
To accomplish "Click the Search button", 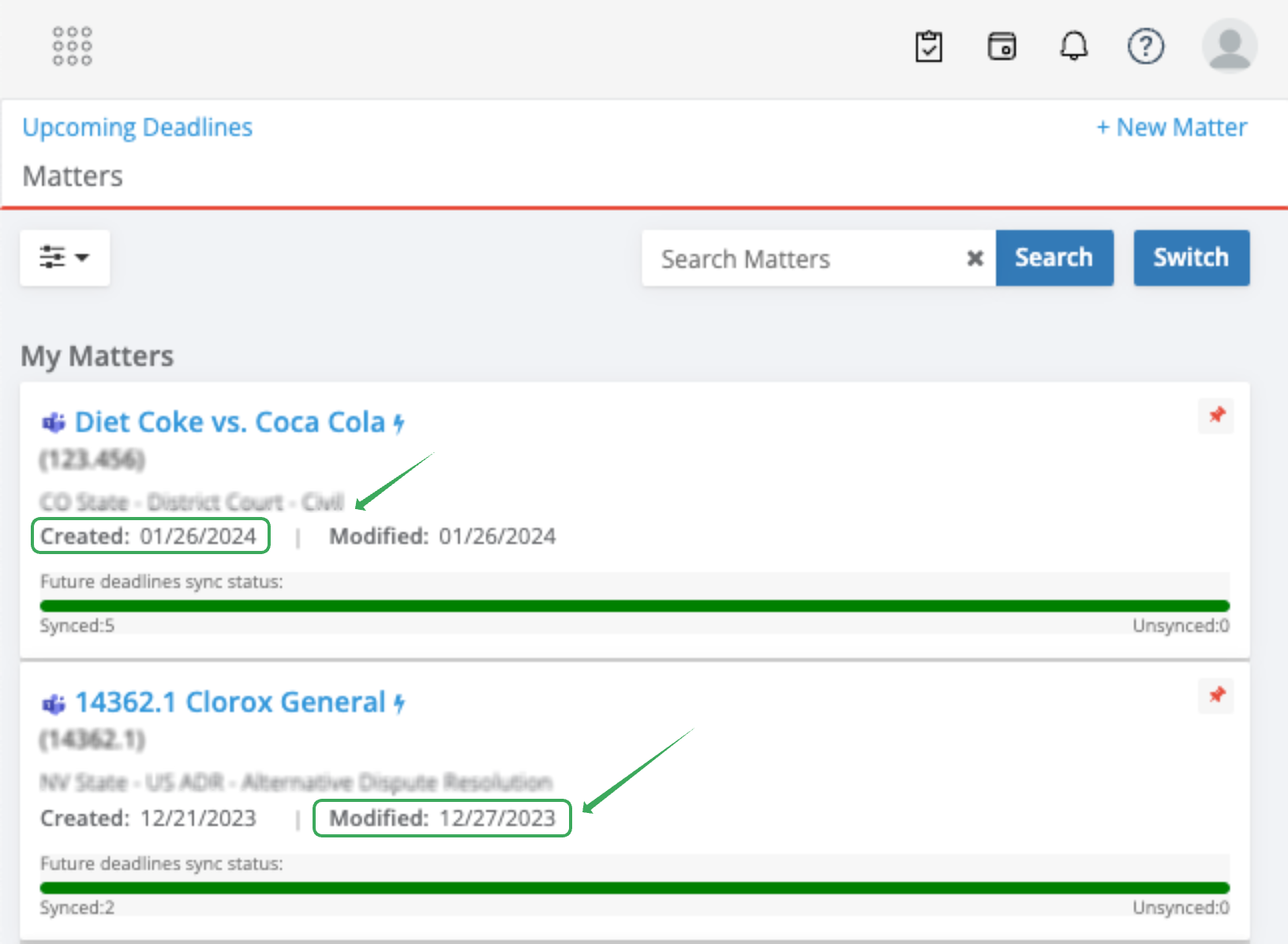I will [x=1054, y=257].
